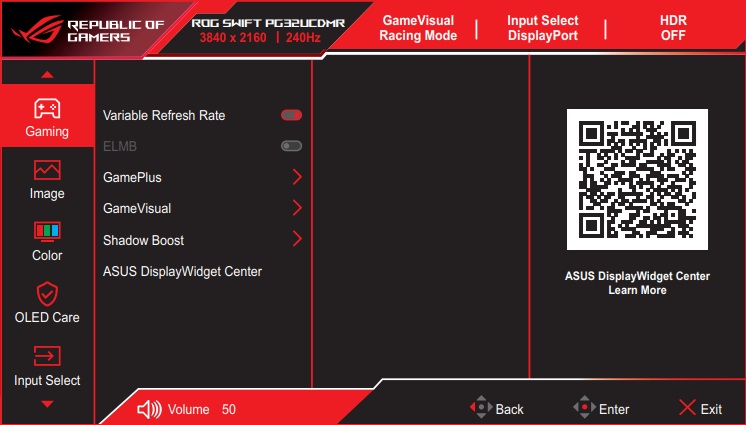Open the Color monitor icon
This screenshot has width=746, height=425.
47,232
